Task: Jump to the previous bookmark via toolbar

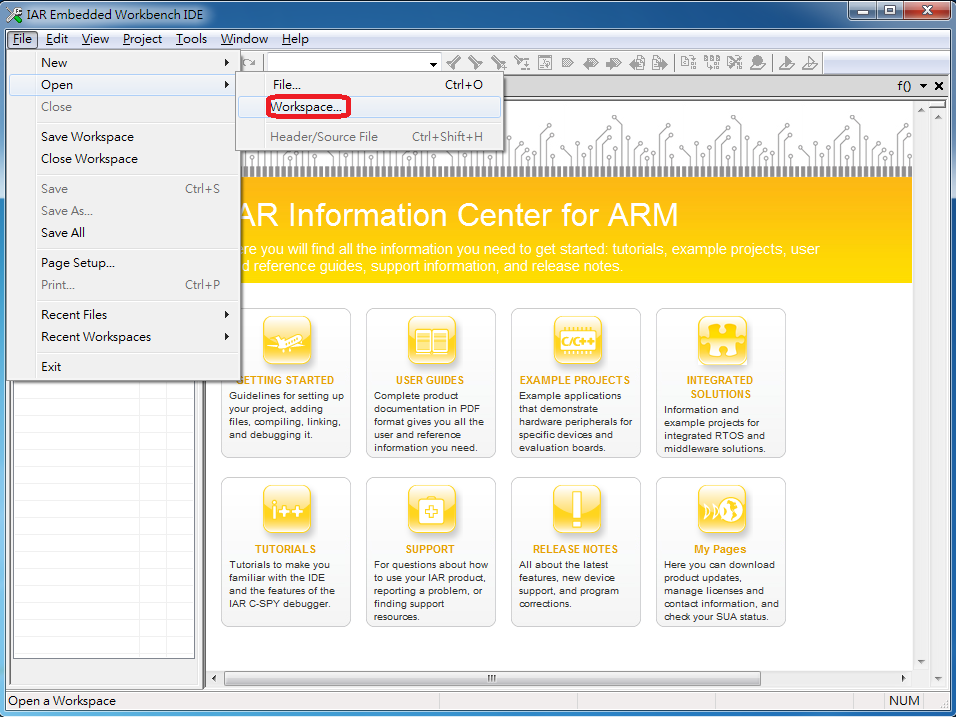Action: coord(590,62)
